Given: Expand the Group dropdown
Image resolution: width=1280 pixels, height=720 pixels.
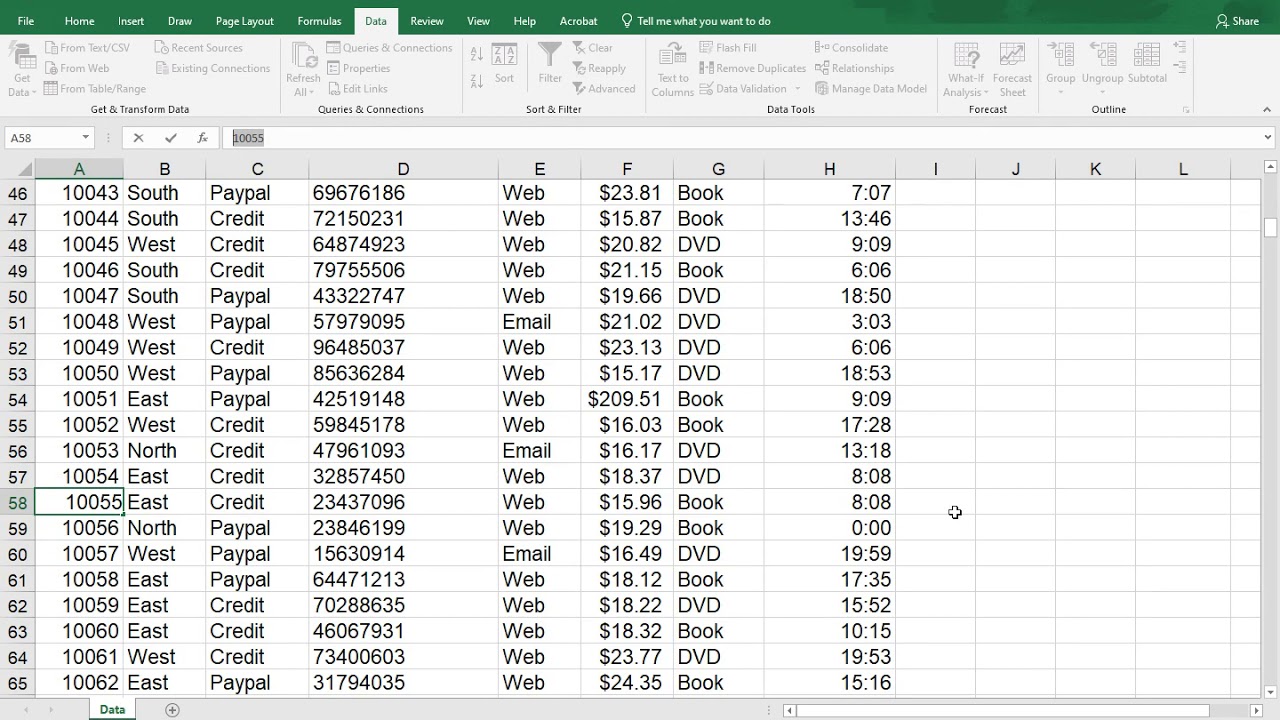Looking at the screenshot, I should coord(1061,93).
